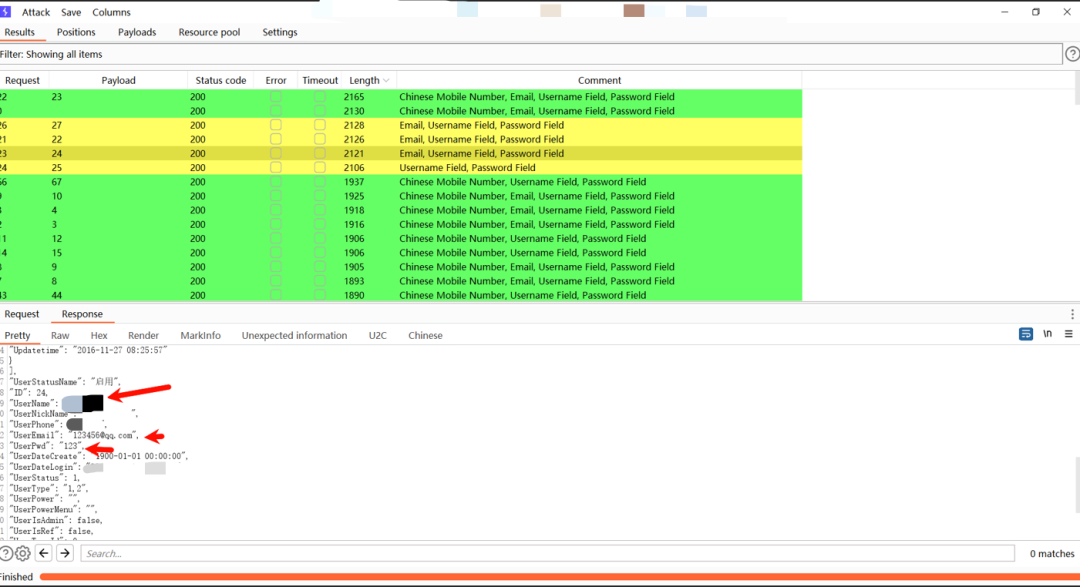Restore down the attack window
The height and width of the screenshot is (587, 1080).
(x=1036, y=12)
